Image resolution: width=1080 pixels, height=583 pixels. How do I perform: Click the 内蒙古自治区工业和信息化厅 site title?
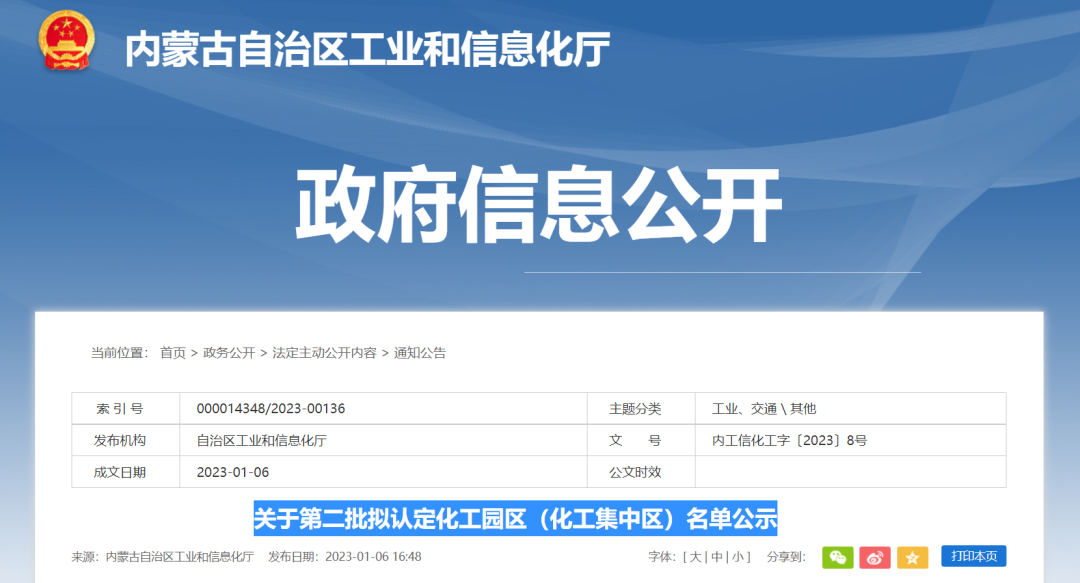point(367,50)
